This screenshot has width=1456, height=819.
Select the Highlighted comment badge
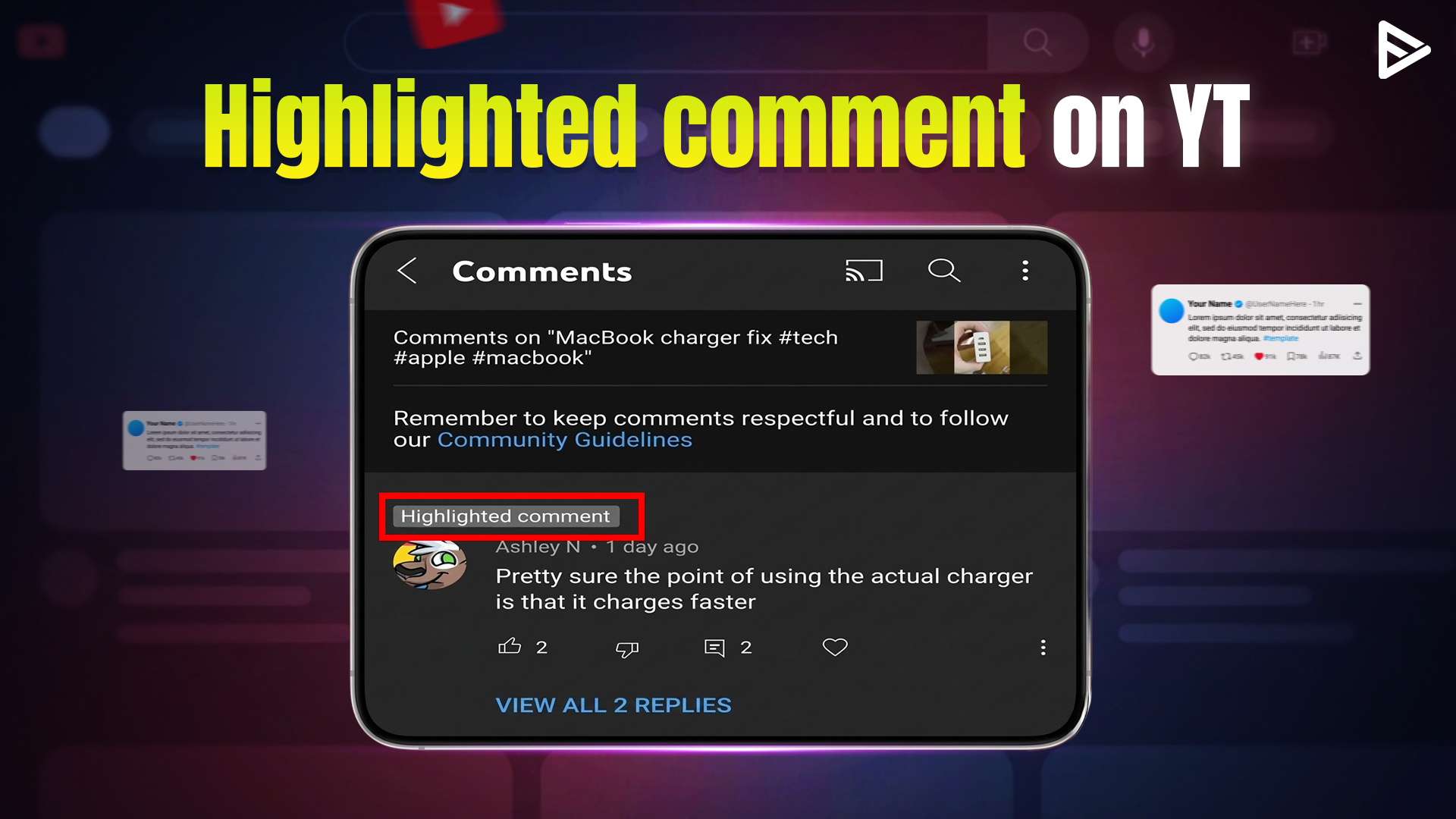pos(506,516)
